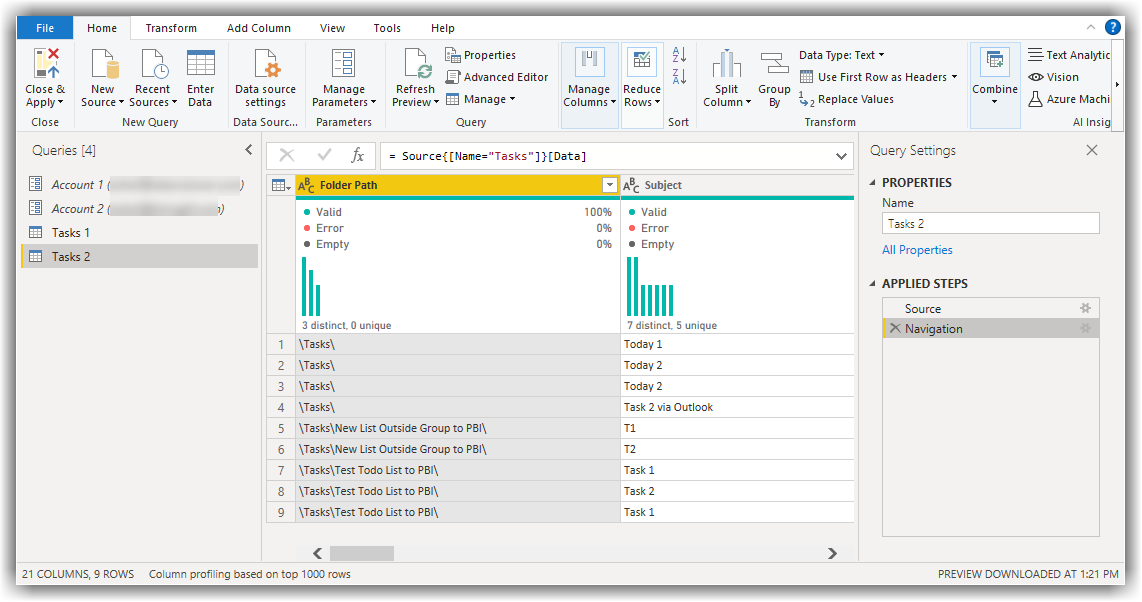
Task: Launch the Advanced Editor
Action: pos(497,77)
